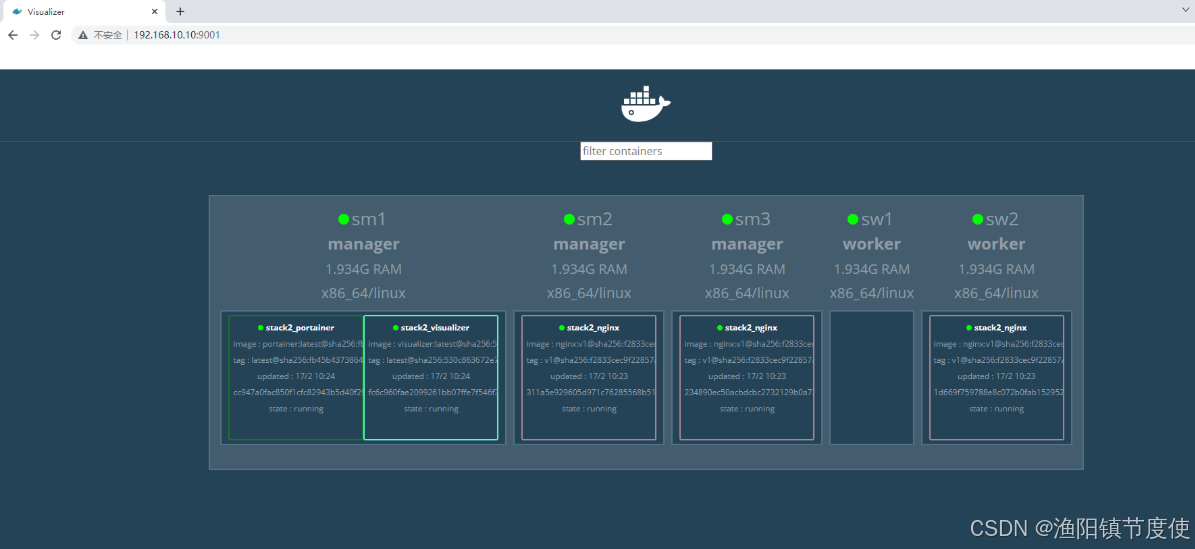The width and height of the screenshot is (1195, 549).
Task: Click the browser forward arrow
Action: coord(34,35)
